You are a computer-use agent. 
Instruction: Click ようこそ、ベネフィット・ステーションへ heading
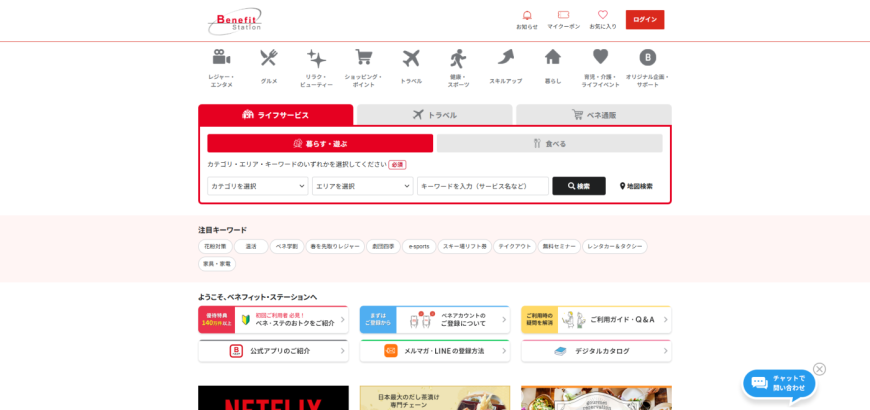257,297
